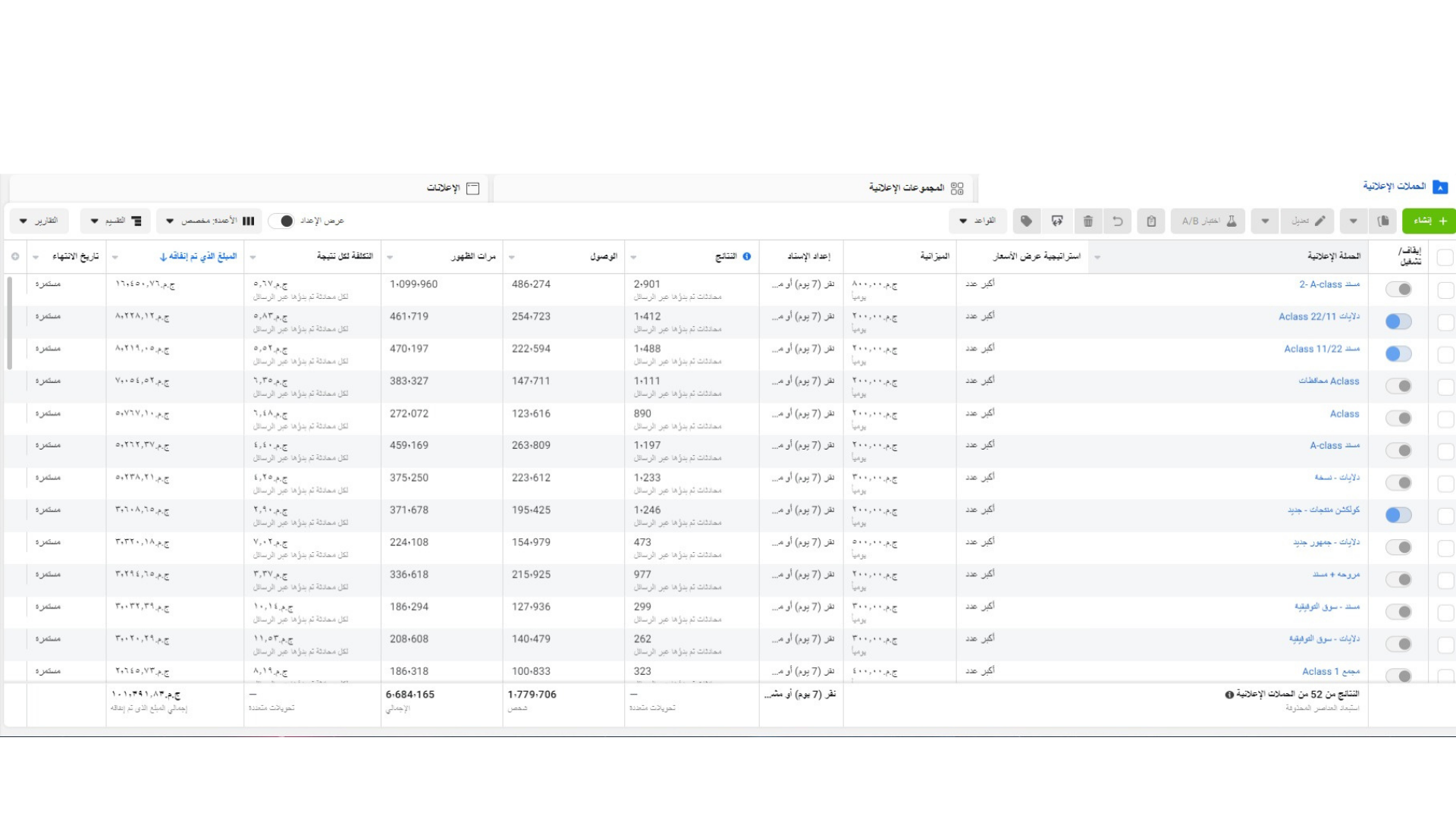This screenshot has height=819, width=1456.
Task: Toggle the view setup (عرض الإعداد) switch
Action: point(281,221)
